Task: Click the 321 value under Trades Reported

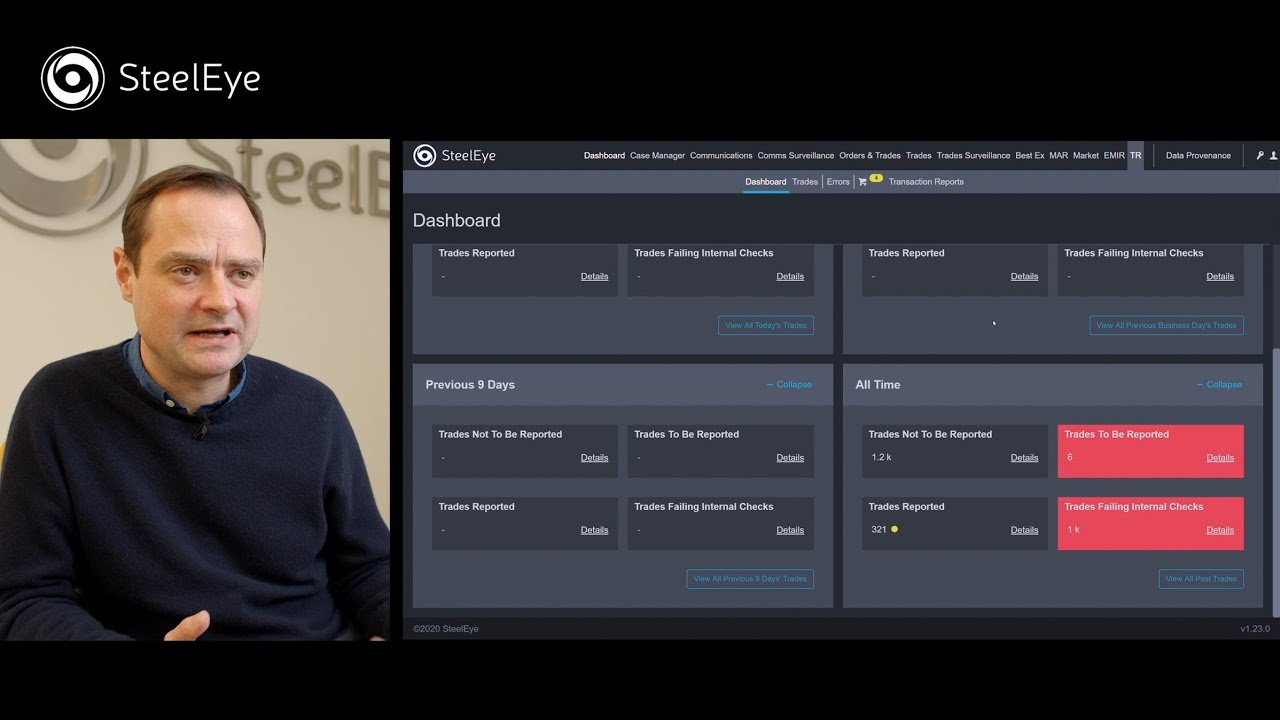Action: (878, 529)
